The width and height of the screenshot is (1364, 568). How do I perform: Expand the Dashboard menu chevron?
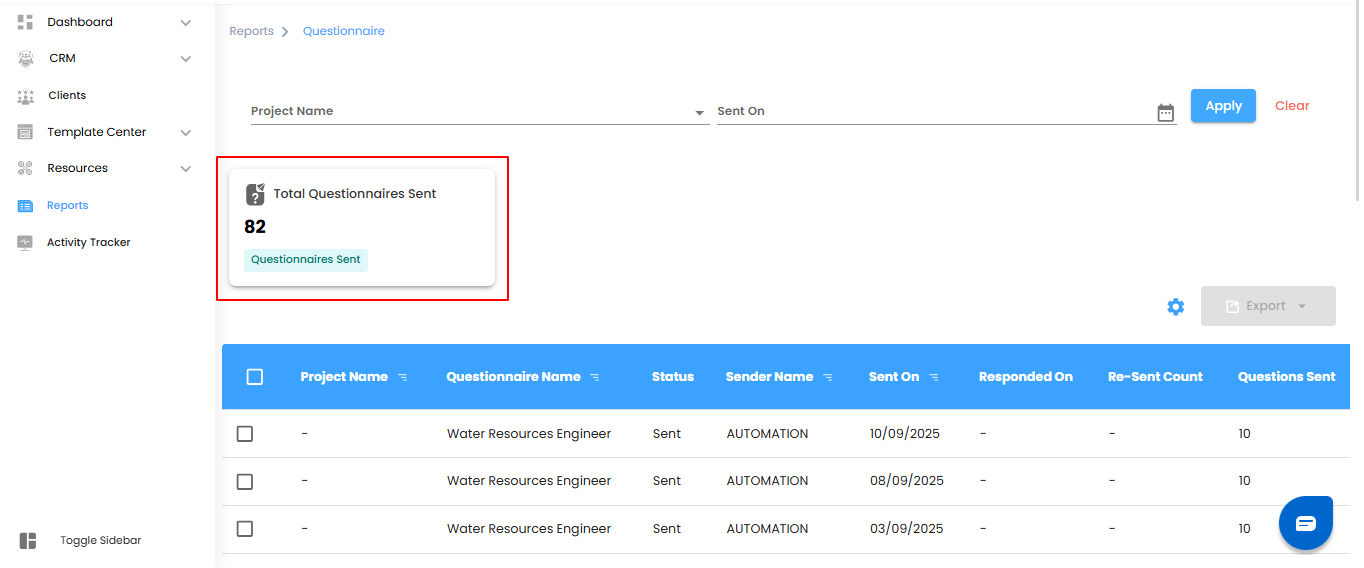click(185, 22)
